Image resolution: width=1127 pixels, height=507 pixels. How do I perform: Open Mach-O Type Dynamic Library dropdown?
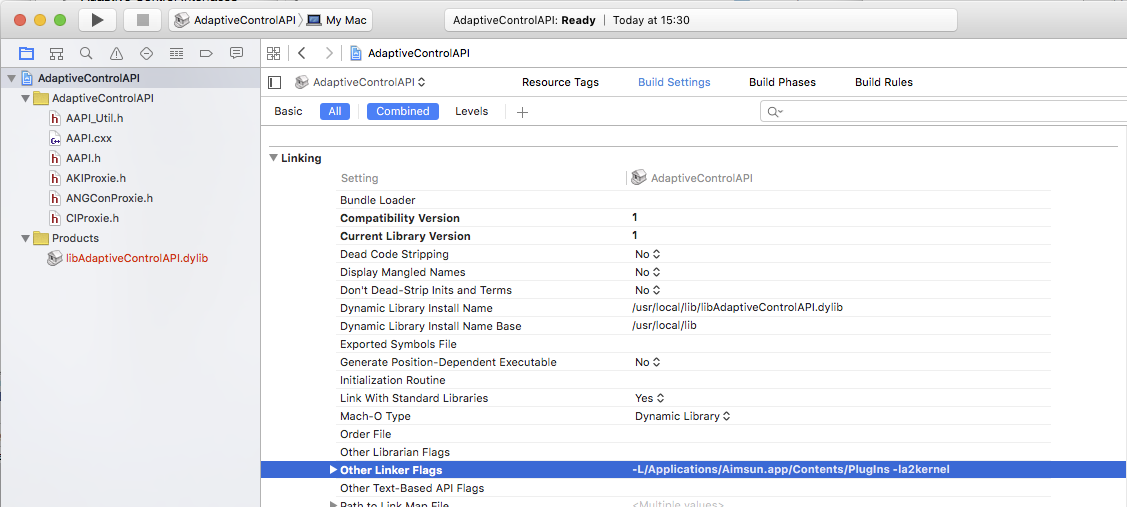pyautogui.click(x=682, y=416)
